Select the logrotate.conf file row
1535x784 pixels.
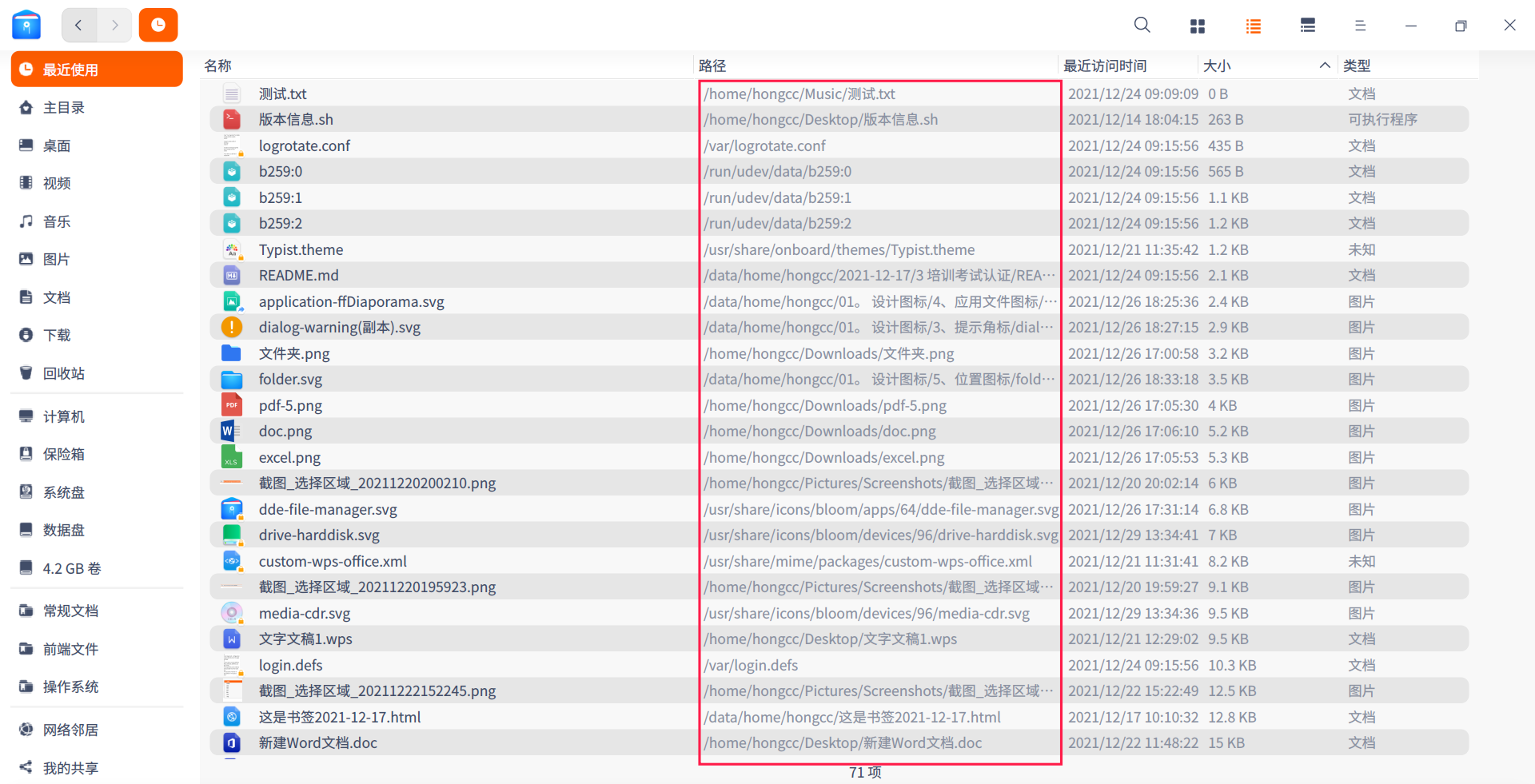click(x=839, y=145)
